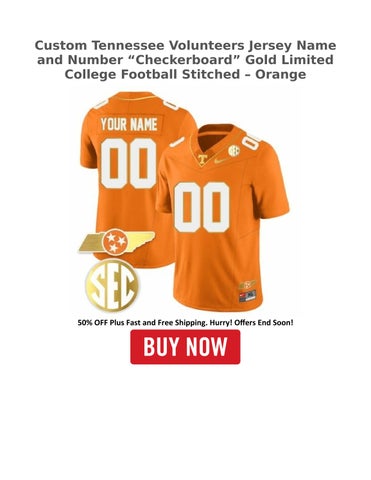Click the jock tag at jersey hem
Image resolution: width=371 pixels, height=480 pixels.
(x=247, y=296)
